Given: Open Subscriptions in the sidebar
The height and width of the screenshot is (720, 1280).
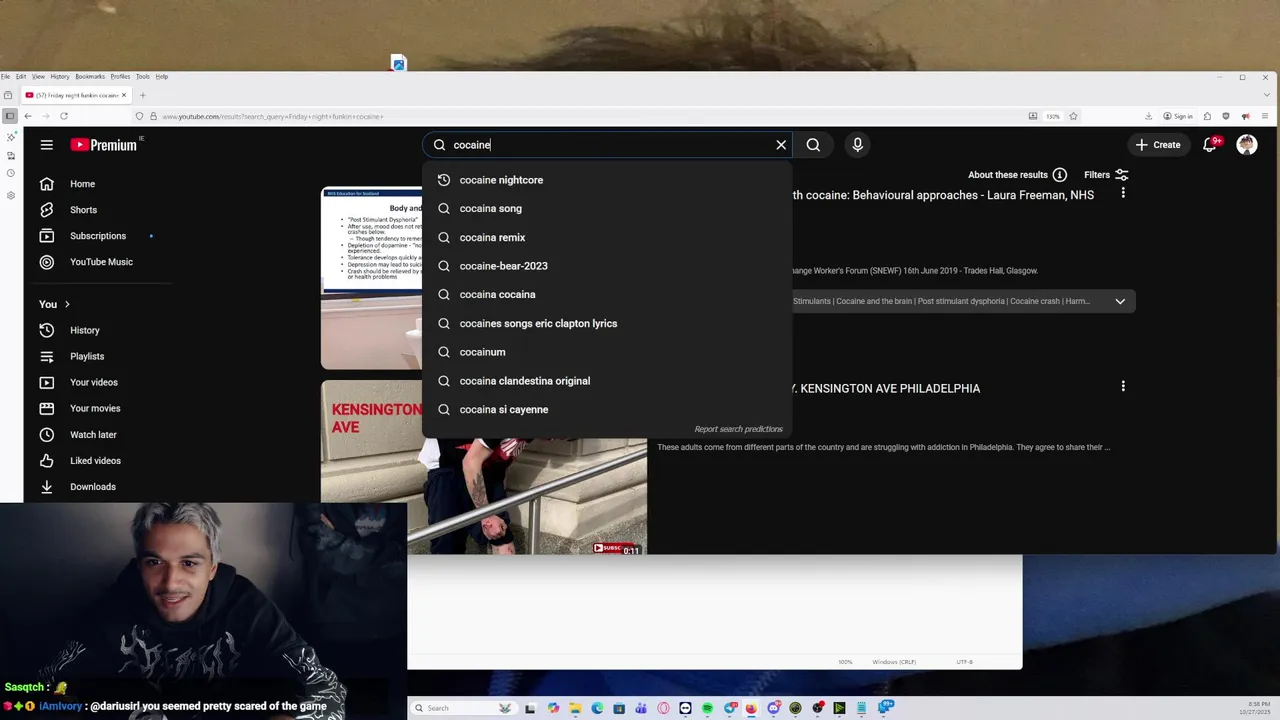Looking at the screenshot, I should (98, 236).
